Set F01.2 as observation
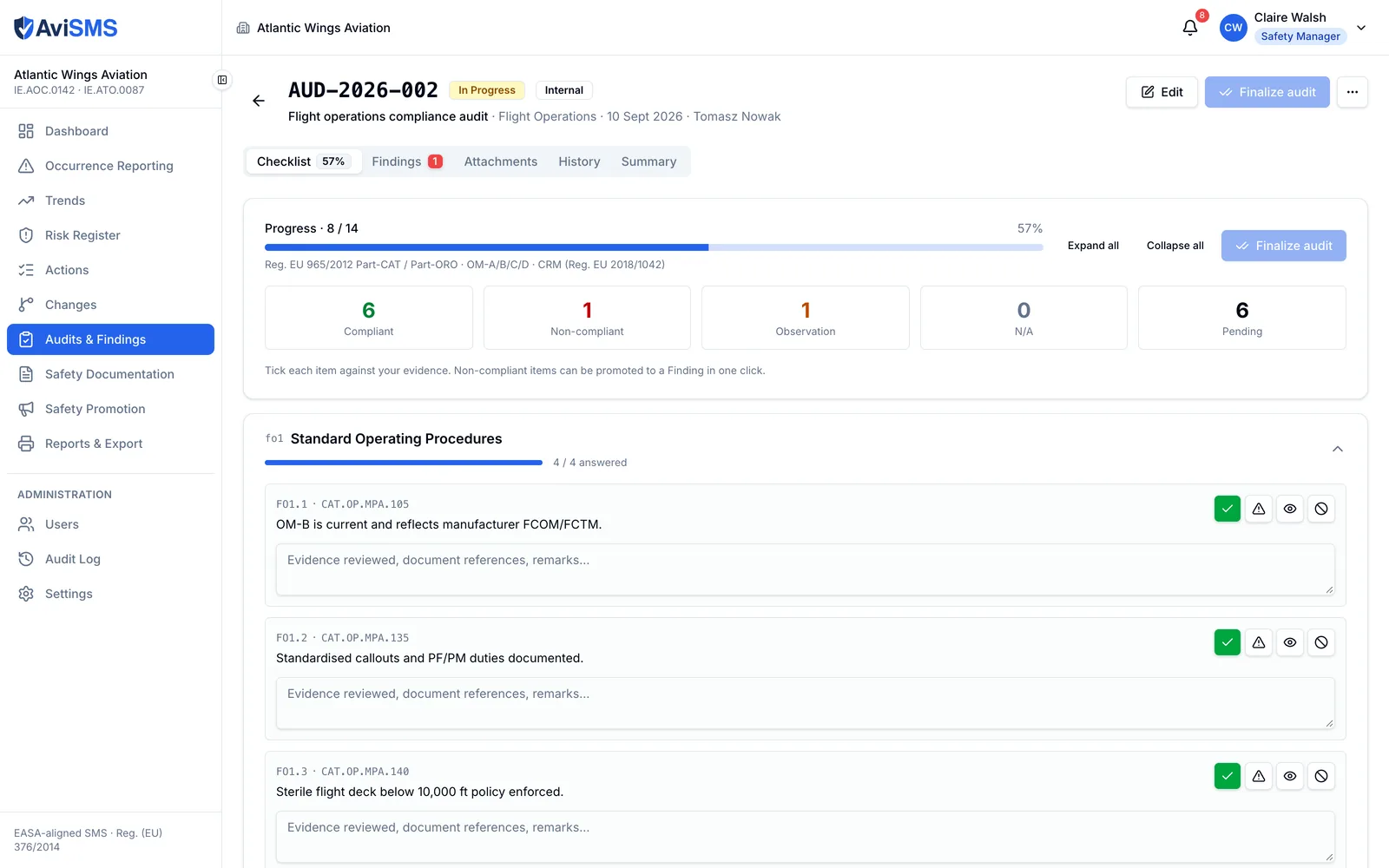The width and height of the screenshot is (1389, 868). (x=1290, y=642)
